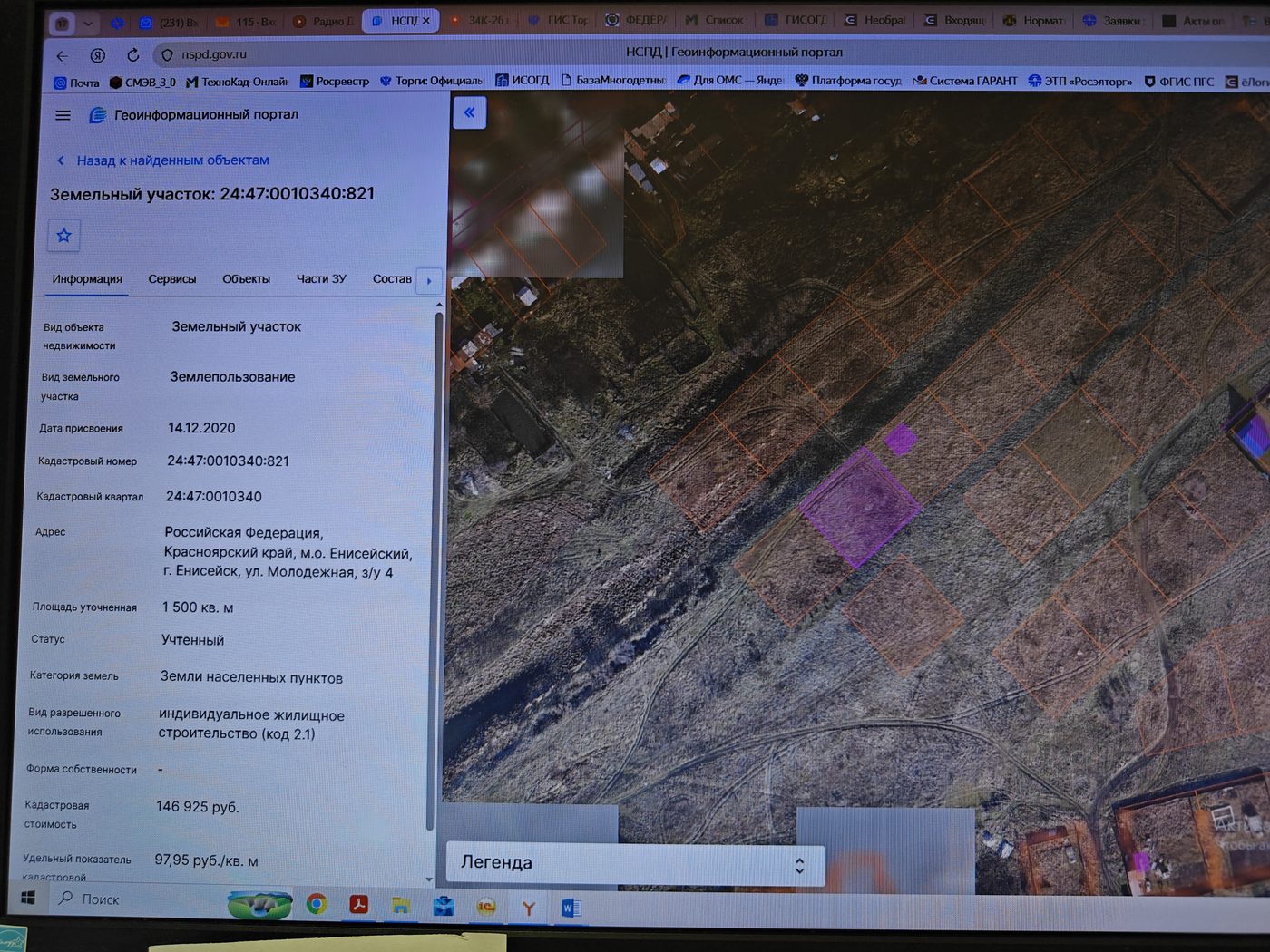1270x952 pixels.
Task: Click cadastral number value 24:47:0010340:821
Action: click(x=229, y=461)
